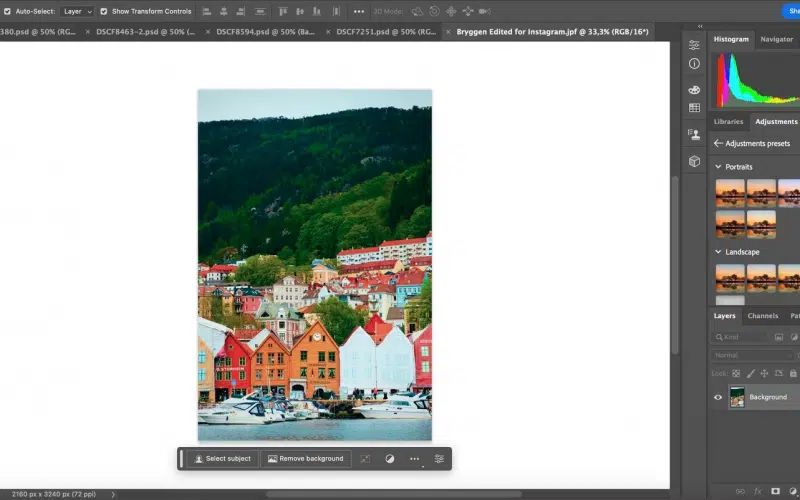Toggle Show Transform Controls checkbox

point(104,11)
